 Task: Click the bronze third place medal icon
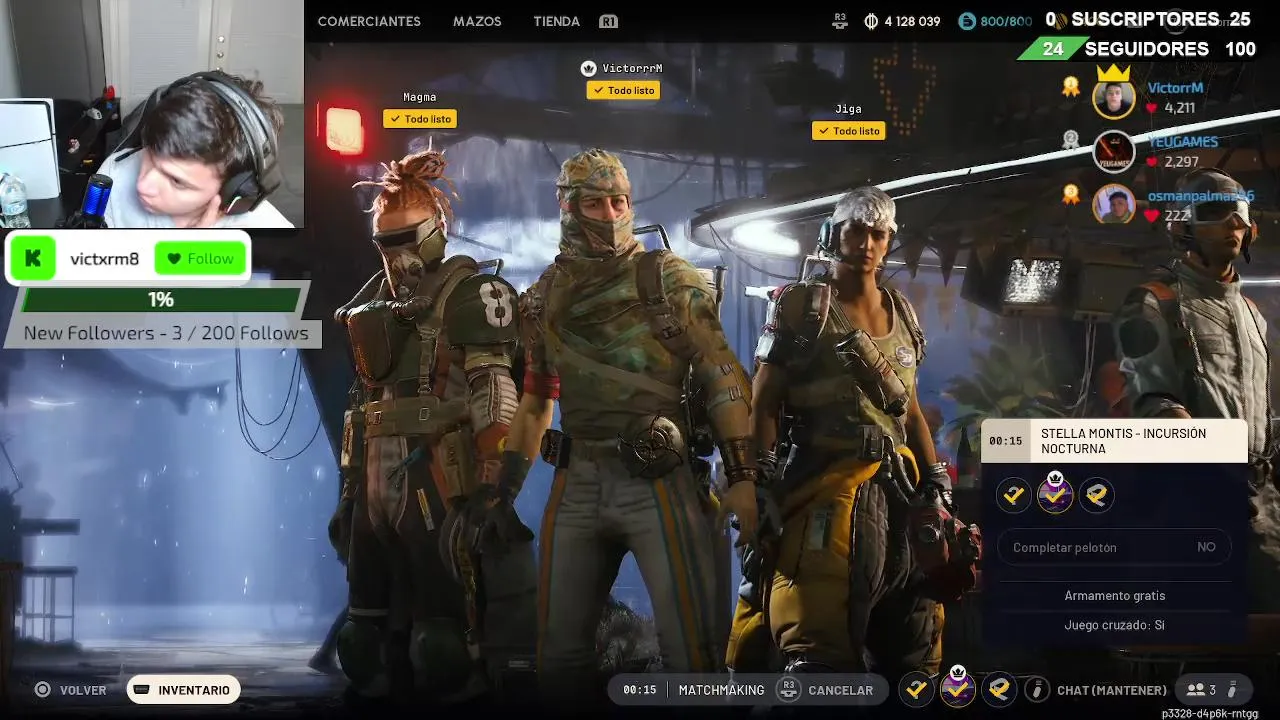1071,194
